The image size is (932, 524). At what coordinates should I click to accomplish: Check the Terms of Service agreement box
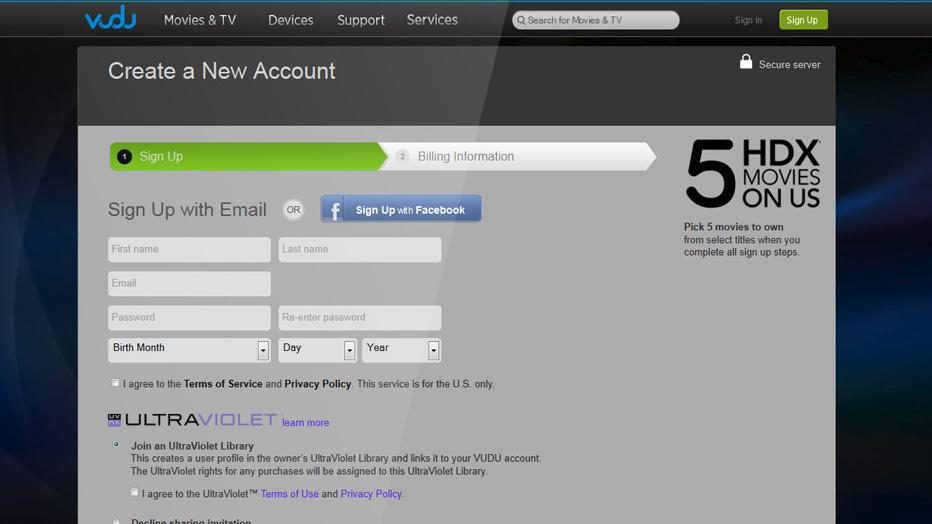[115, 383]
